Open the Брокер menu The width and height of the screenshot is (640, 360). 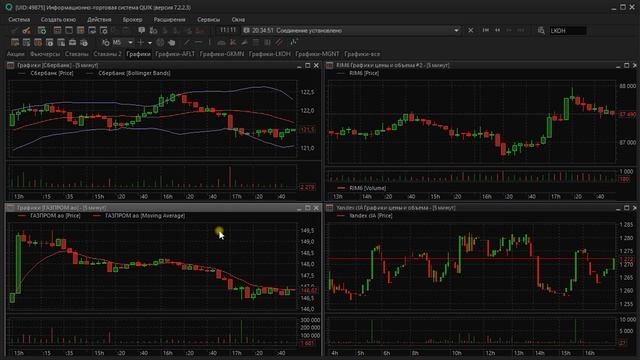click(x=132, y=20)
